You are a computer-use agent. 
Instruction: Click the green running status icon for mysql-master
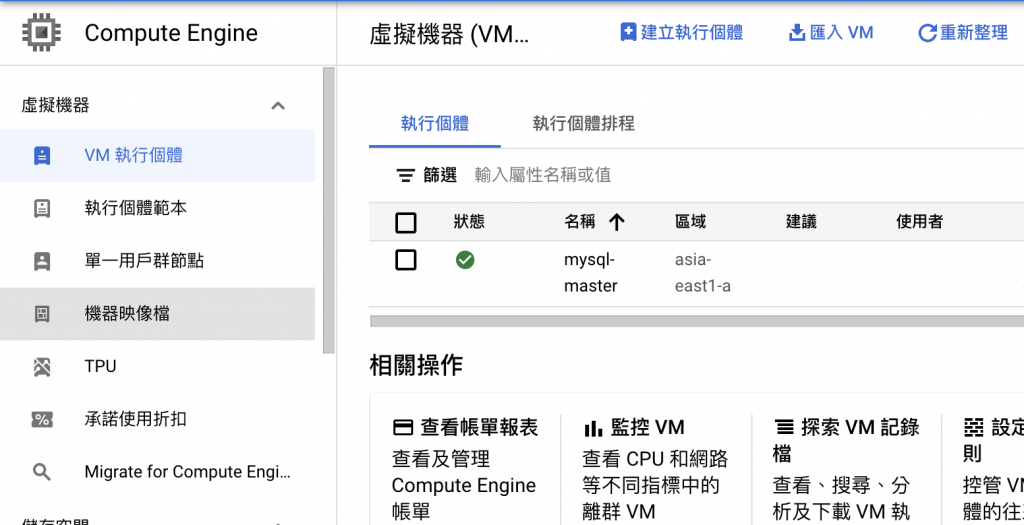(465, 260)
